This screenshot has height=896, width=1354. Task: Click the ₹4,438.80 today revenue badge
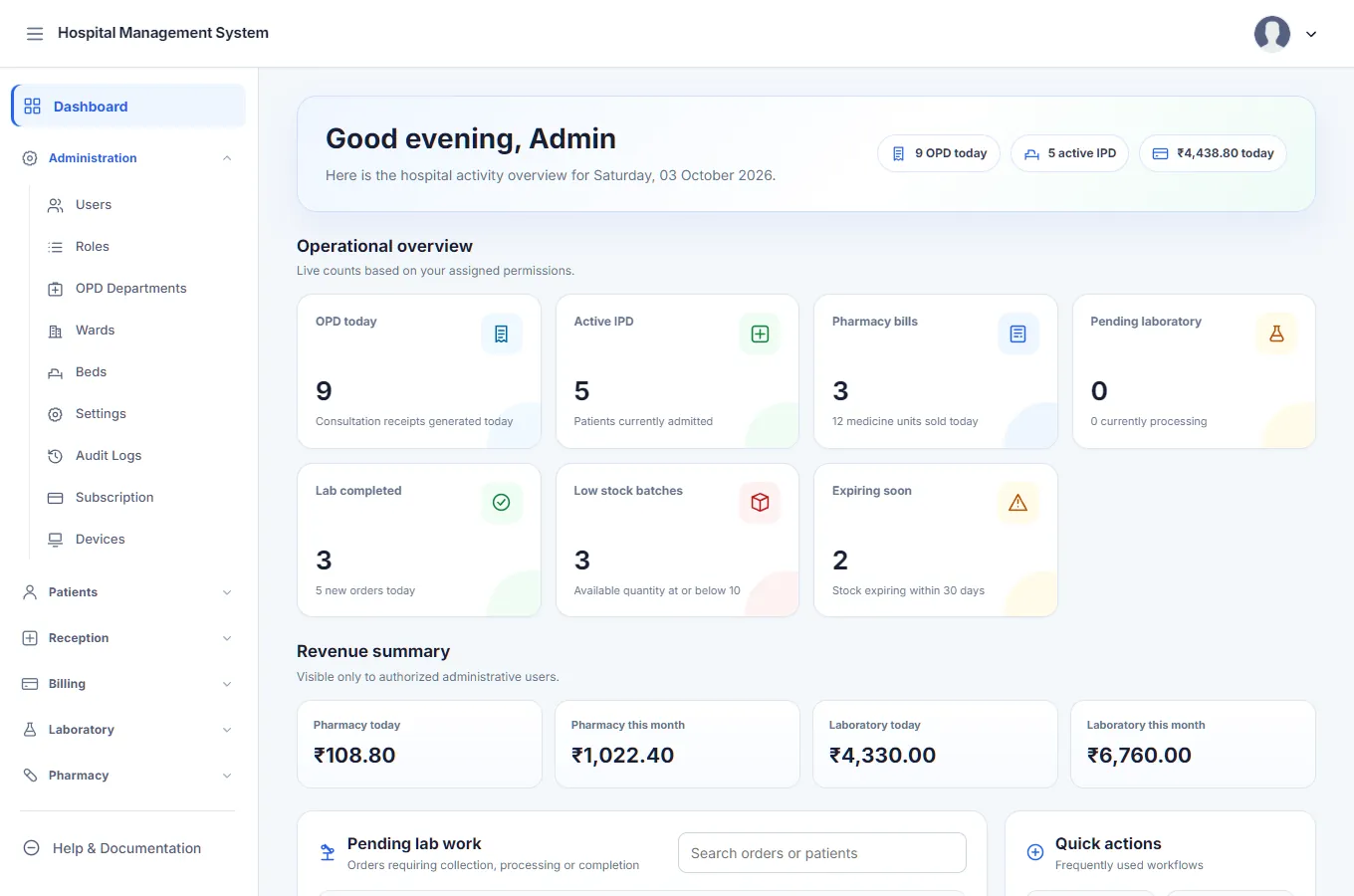1213,153
